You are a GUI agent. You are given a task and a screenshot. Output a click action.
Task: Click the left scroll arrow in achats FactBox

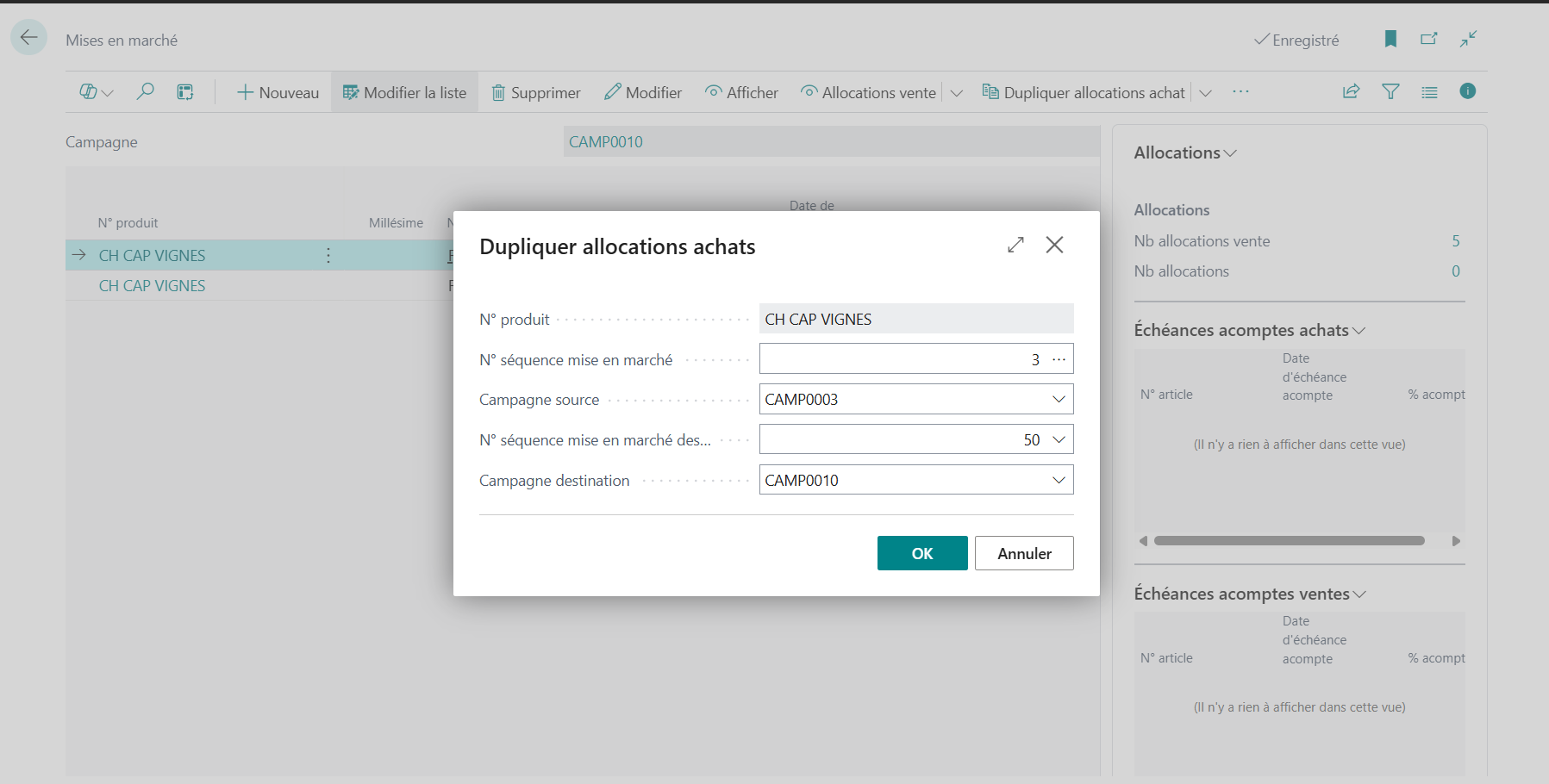pos(1143,541)
